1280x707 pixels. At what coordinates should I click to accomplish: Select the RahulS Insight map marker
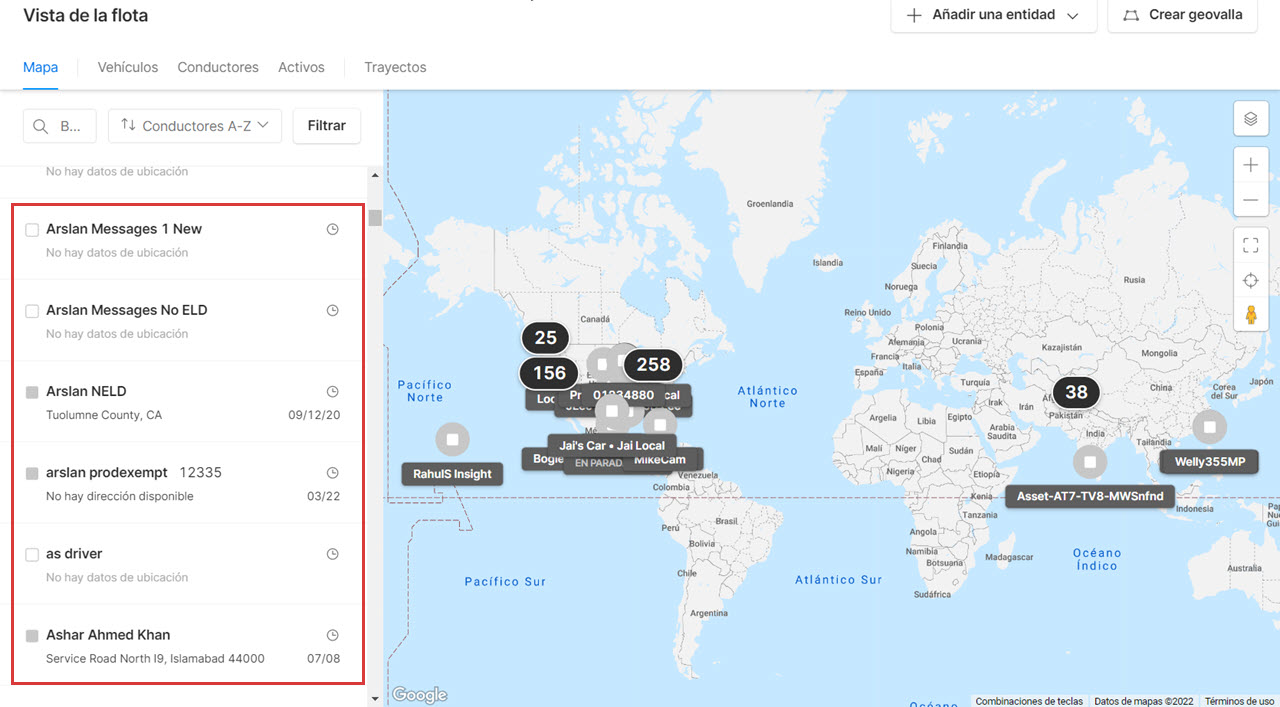click(x=452, y=439)
